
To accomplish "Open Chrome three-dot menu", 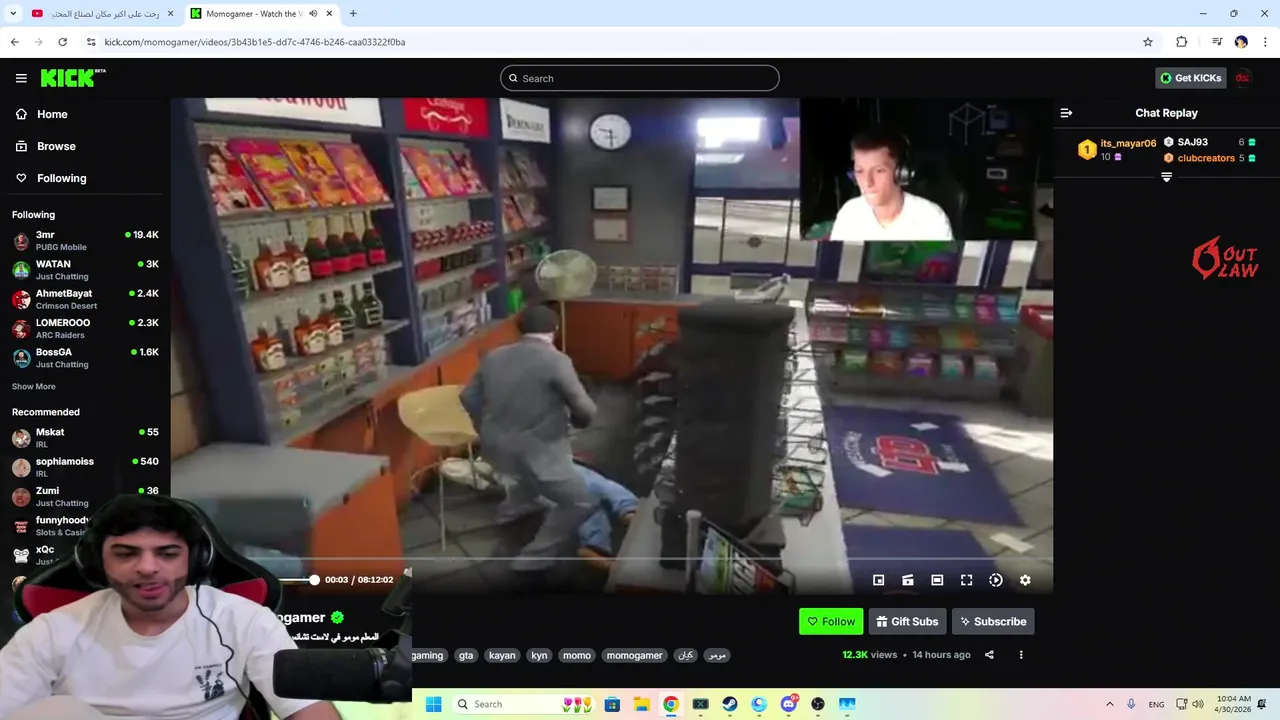I will [1265, 42].
